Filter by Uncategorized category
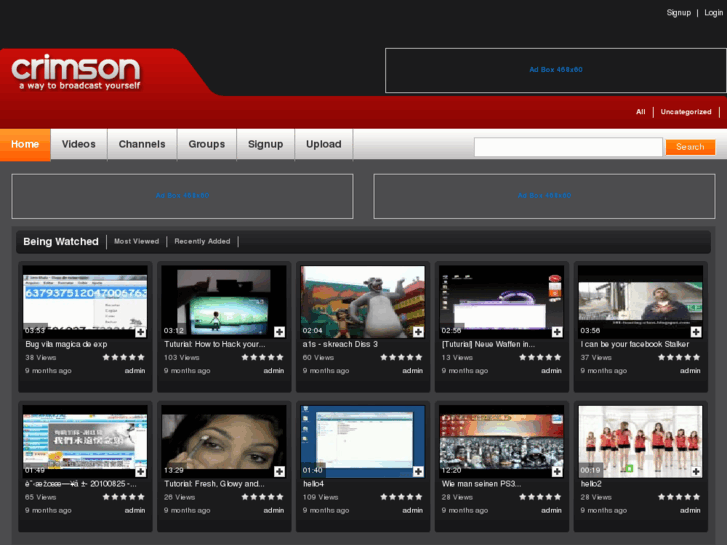The image size is (727, 545). [686, 112]
